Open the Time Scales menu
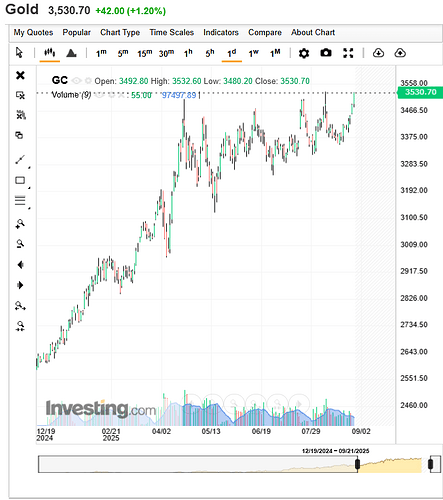The height and width of the screenshot is (500, 443). pyautogui.click(x=171, y=32)
